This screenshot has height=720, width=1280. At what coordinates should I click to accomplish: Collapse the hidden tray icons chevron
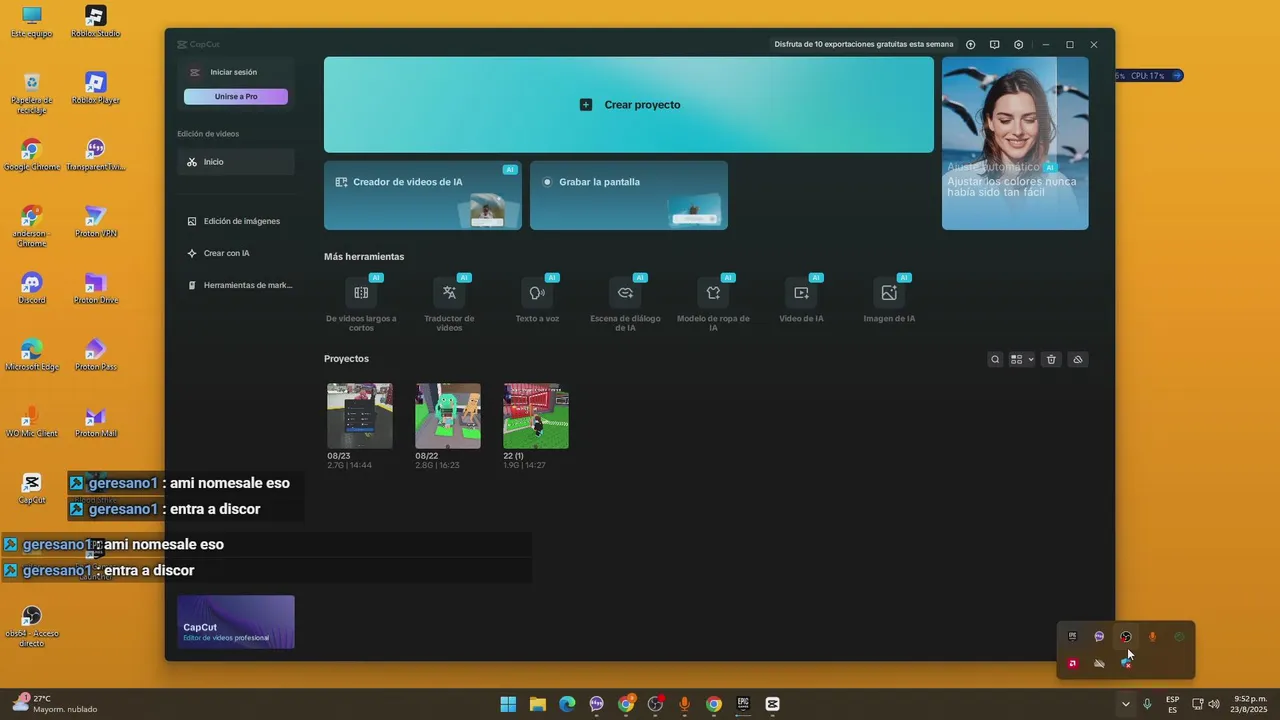coord(1126,704)
